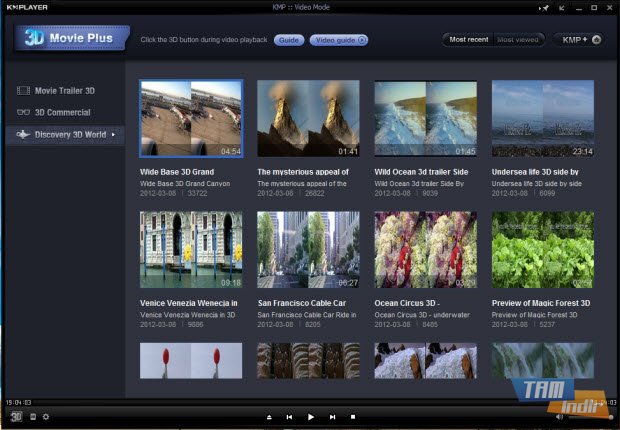Click the KMP+ home button

[x=578, y=40]
